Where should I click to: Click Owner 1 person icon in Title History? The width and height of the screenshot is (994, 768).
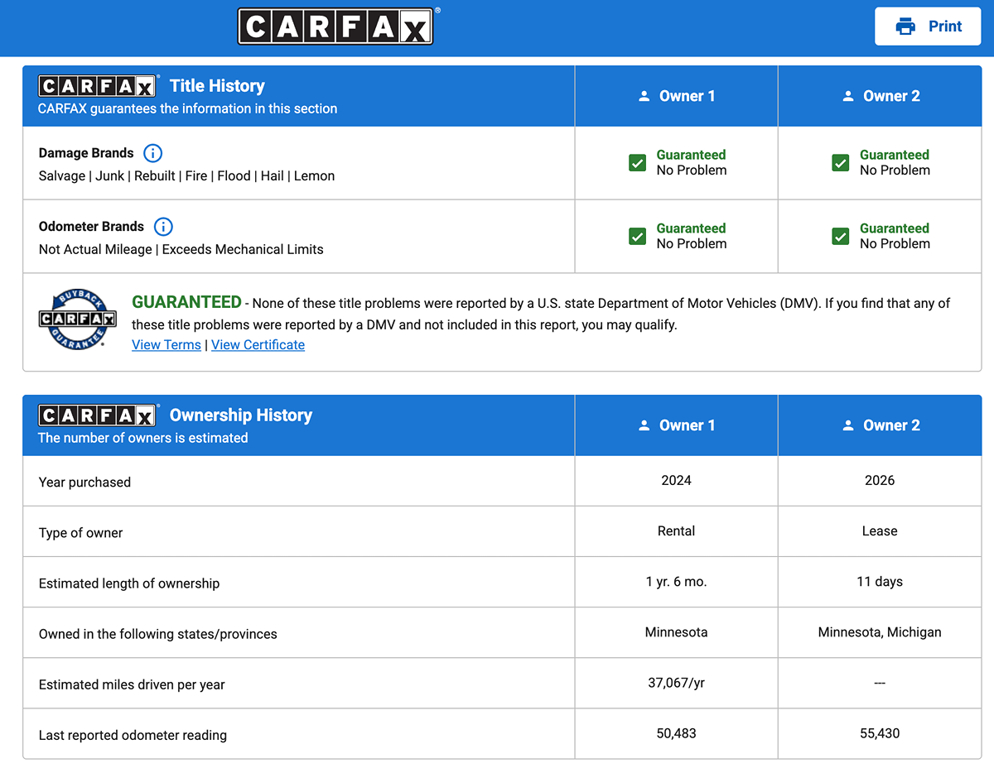tap(644, 97)
